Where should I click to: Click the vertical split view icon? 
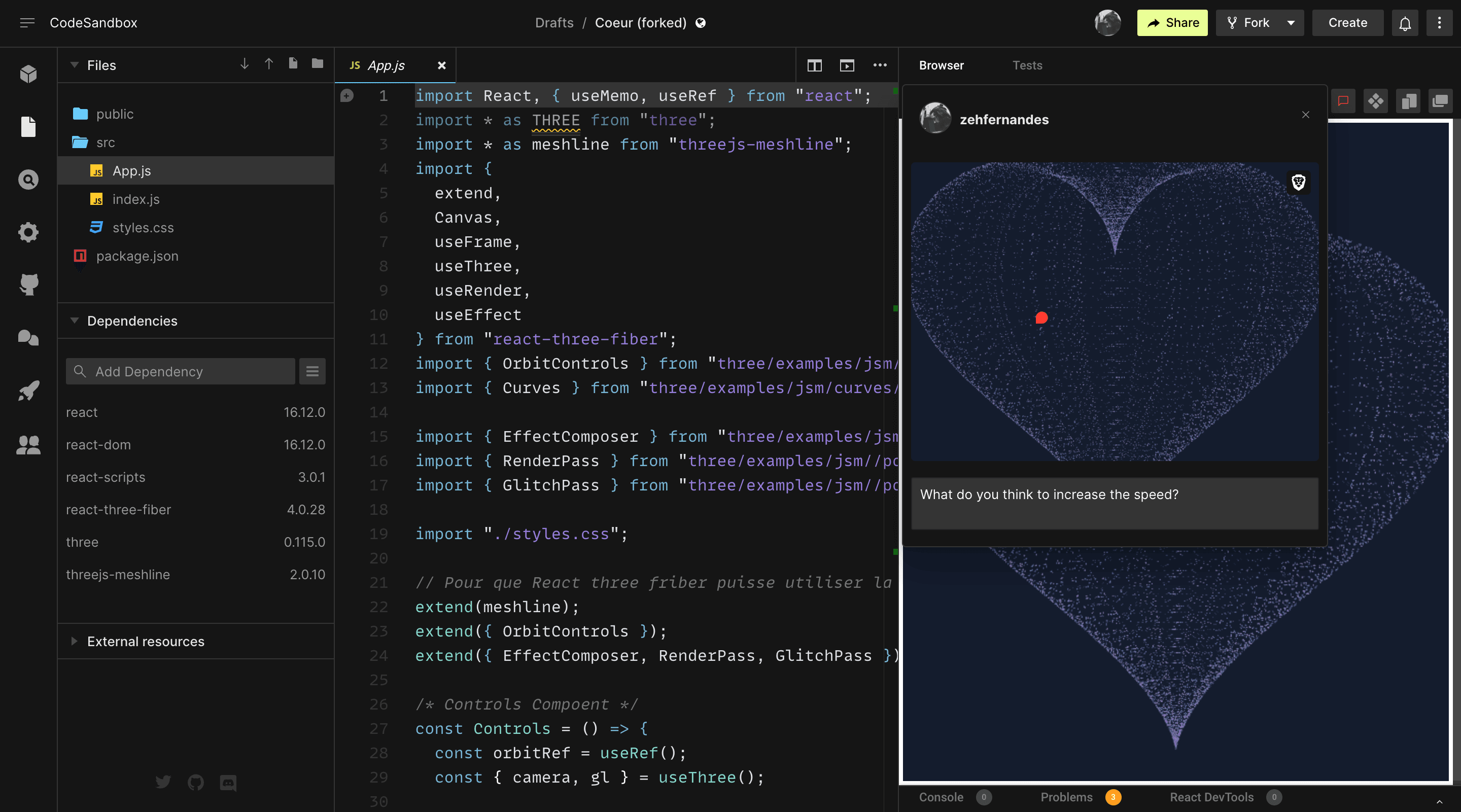[x=815, y=64]
